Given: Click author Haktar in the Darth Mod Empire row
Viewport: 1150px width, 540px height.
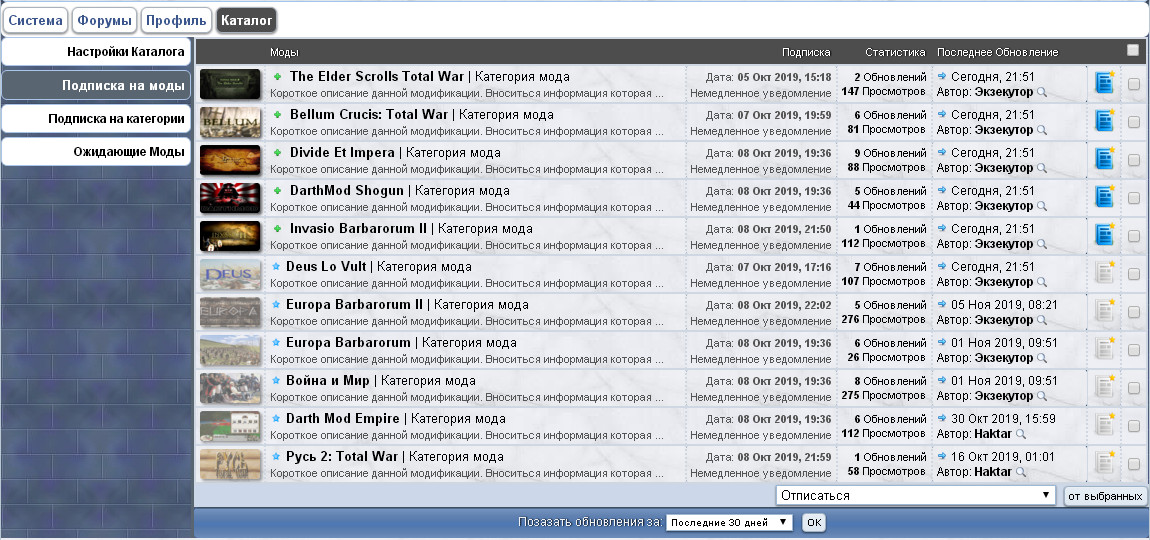Looking at the screenshot, I should 993,434.
